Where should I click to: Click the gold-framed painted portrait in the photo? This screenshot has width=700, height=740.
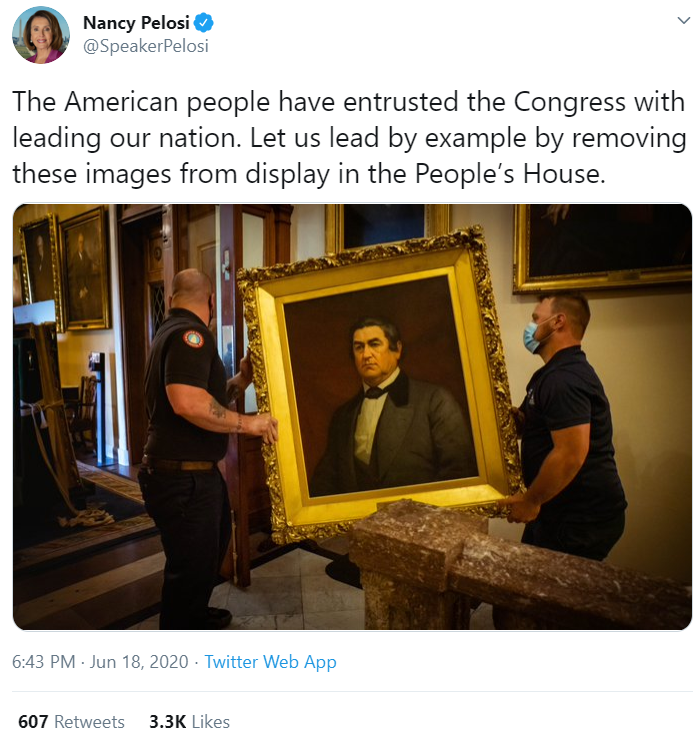(x=381, y=385)
